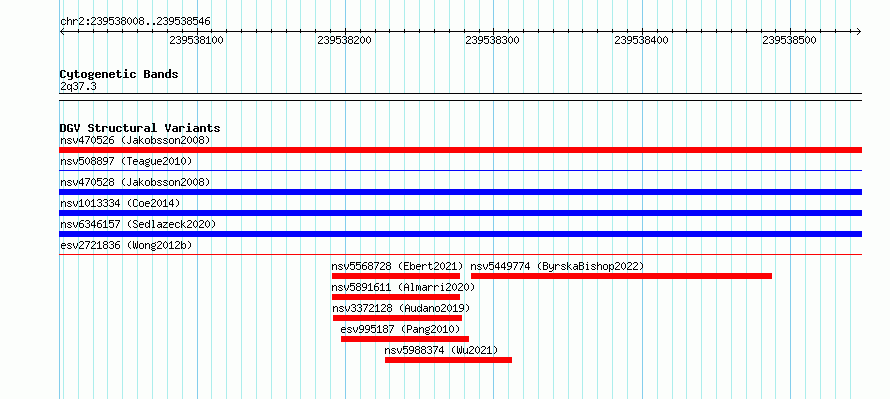
Task: Click ruler position 239538300
Action: click(493, 40)
